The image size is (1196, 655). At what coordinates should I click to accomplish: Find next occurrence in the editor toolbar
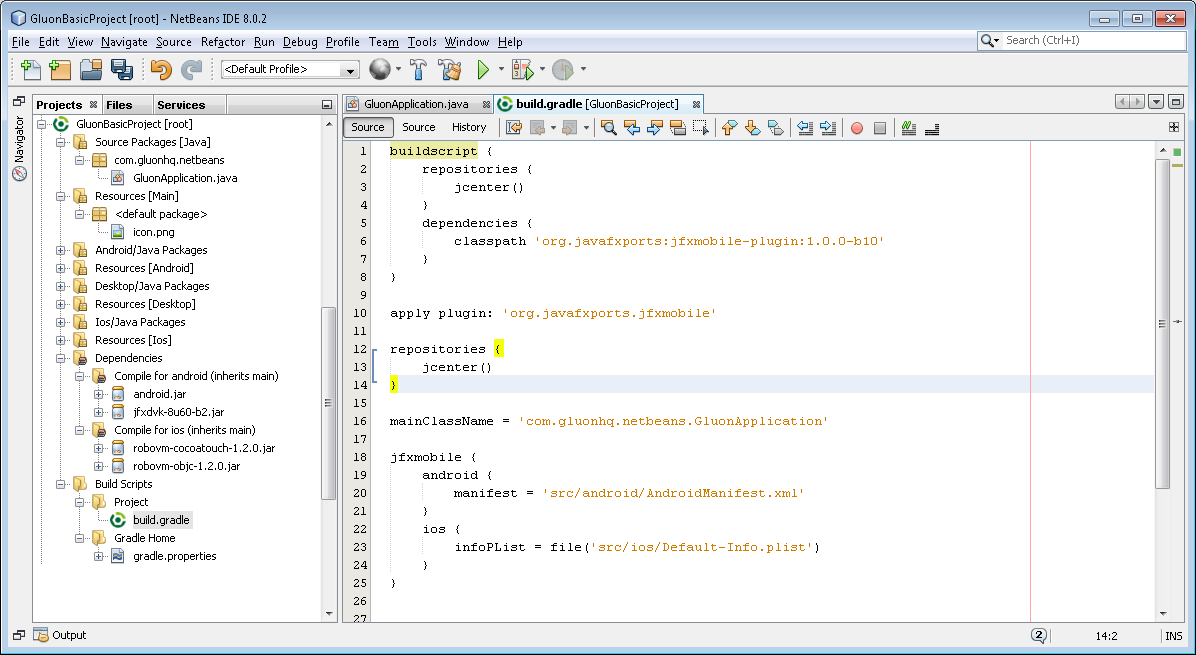(x=654, y=127)
